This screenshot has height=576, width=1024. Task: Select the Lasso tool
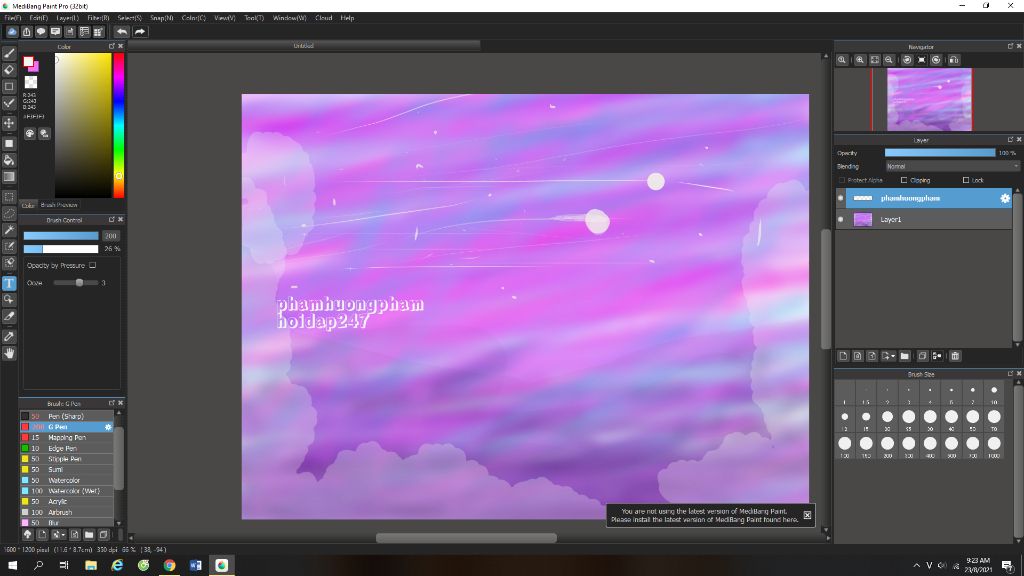coord(9,213)
